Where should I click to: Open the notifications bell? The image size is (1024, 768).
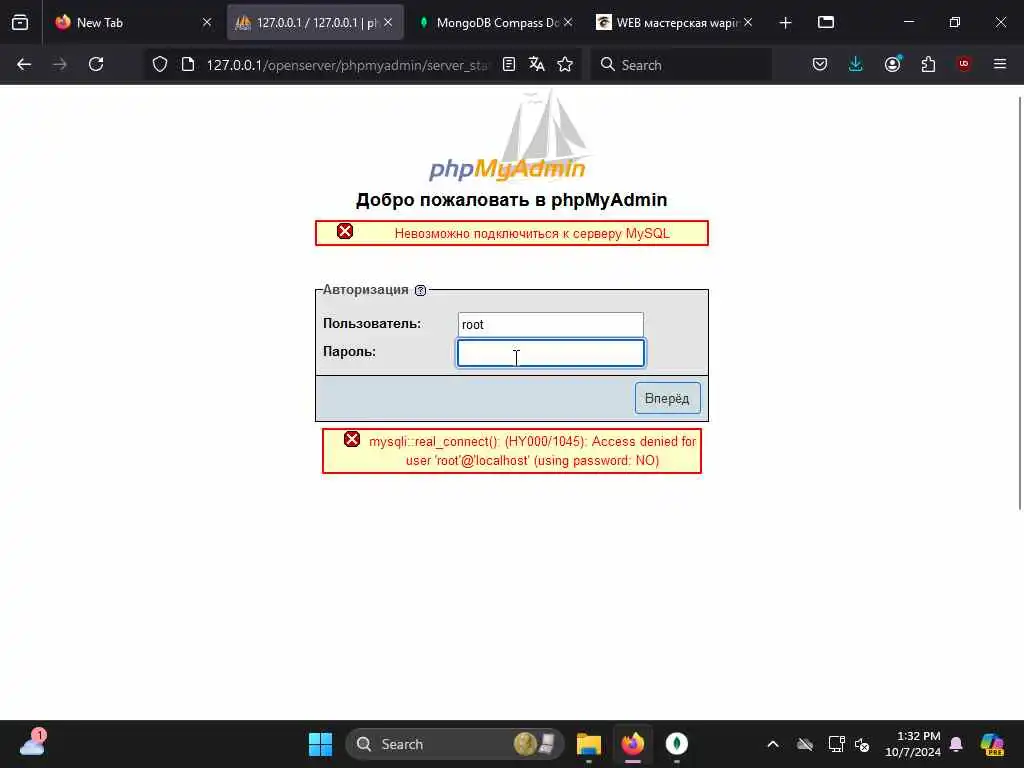956,744
